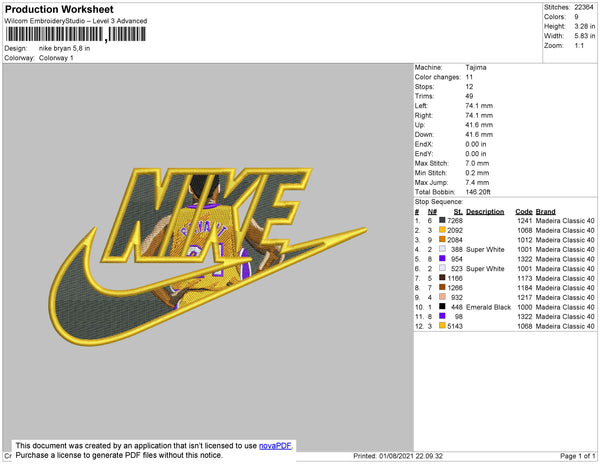Select the Total Bobbin value '146.20ft'
600x464 pixels.
click(478, 192)
